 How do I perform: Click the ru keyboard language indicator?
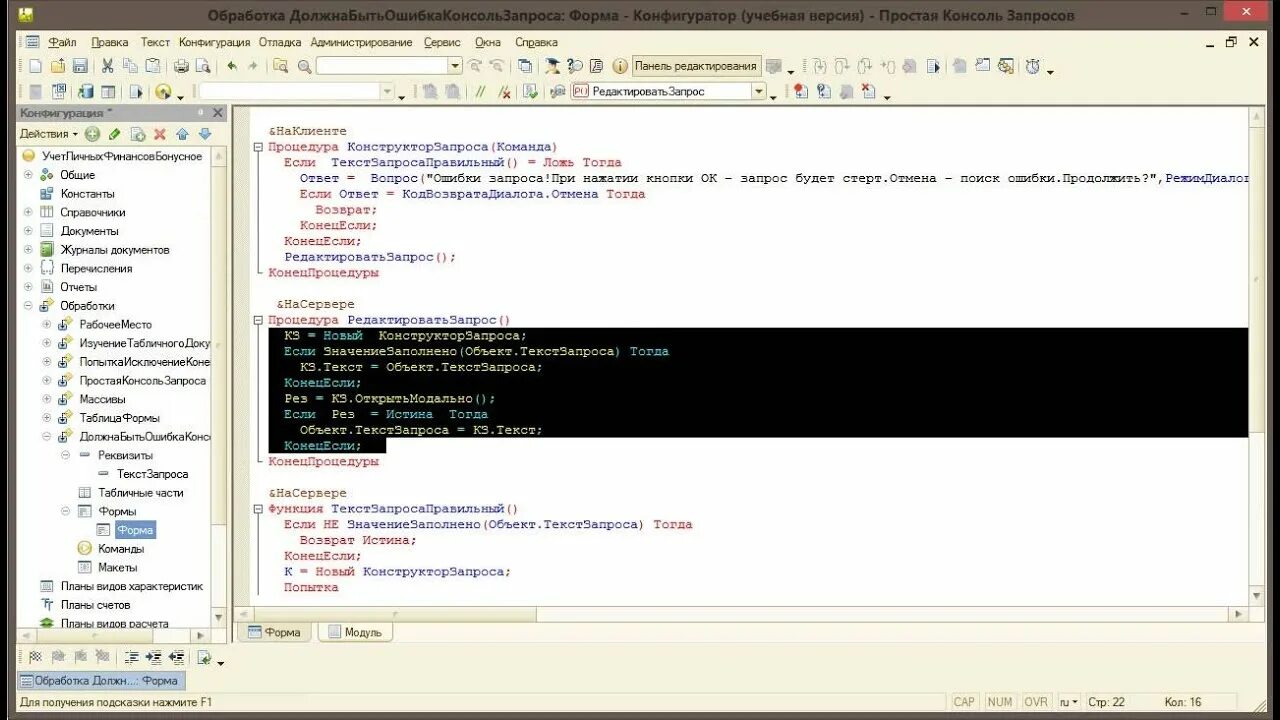1070,702
